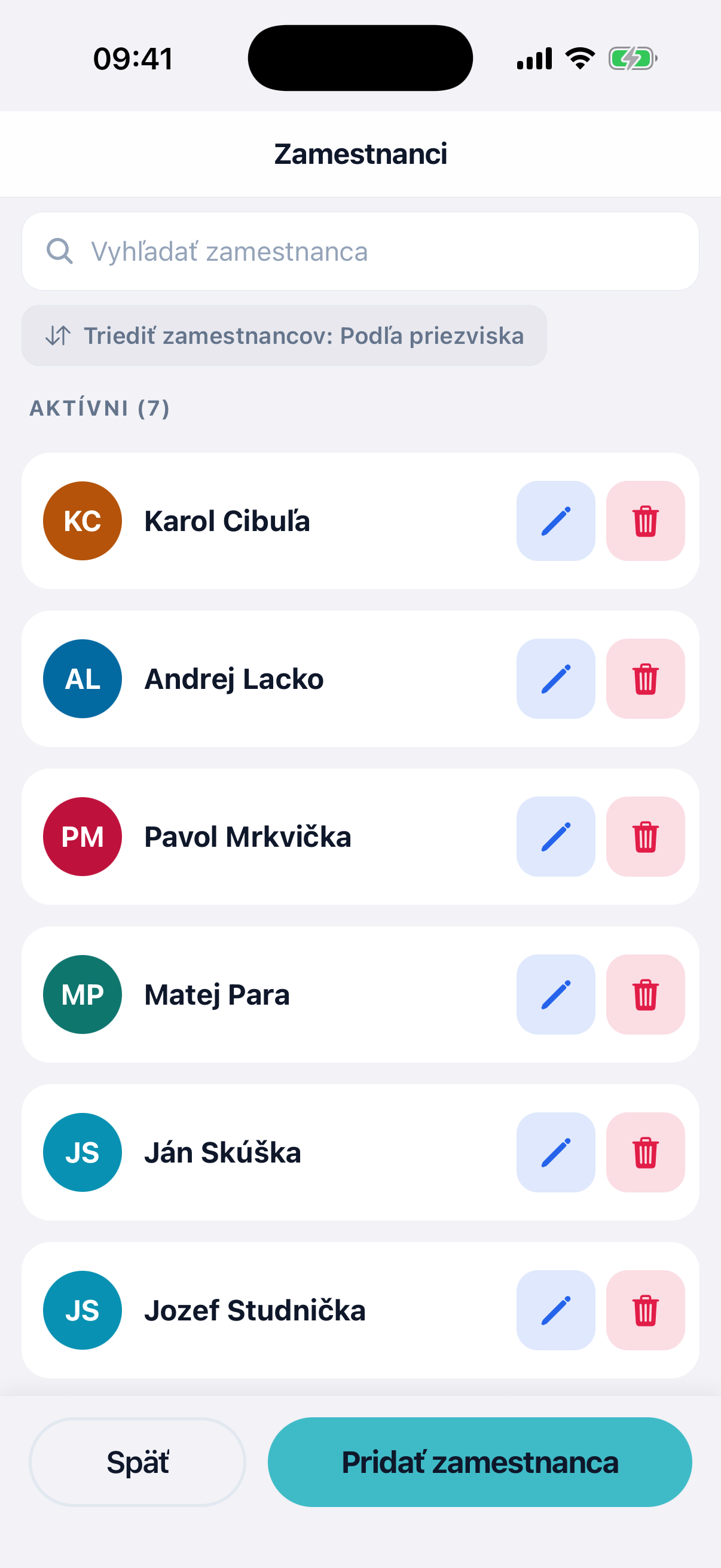Click the Vyhľadať zamestnanca search field
The height and width of the screenshot is (1568, 721).
click(x=360, y=251)
